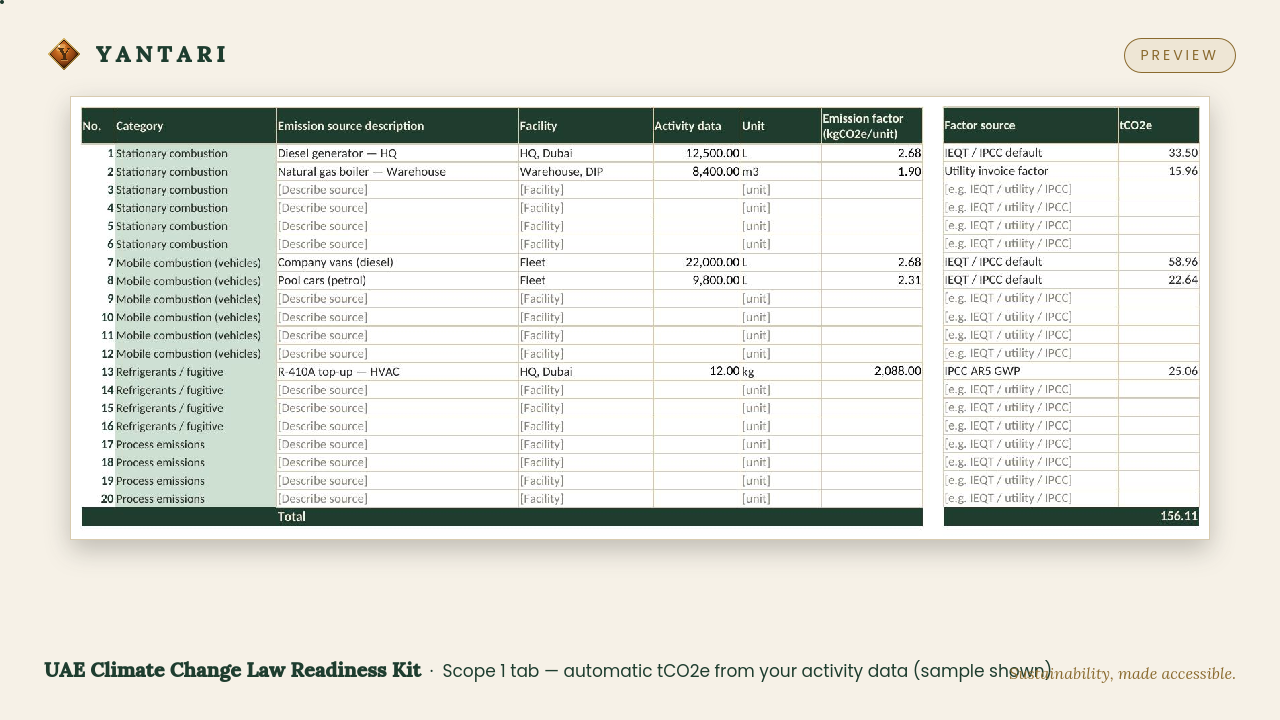Click the UAE Climate Change Law Readiness Kit title

[233, 670]
